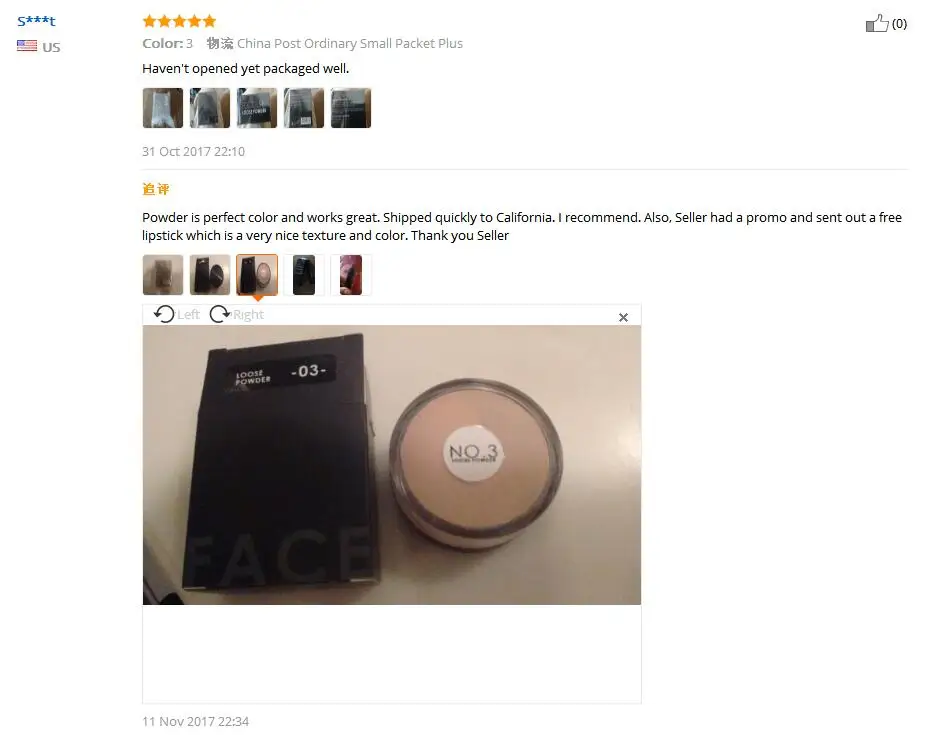Open fifth thumbnail in original review
Screen dimensions: 934x735
click(351, 108)
